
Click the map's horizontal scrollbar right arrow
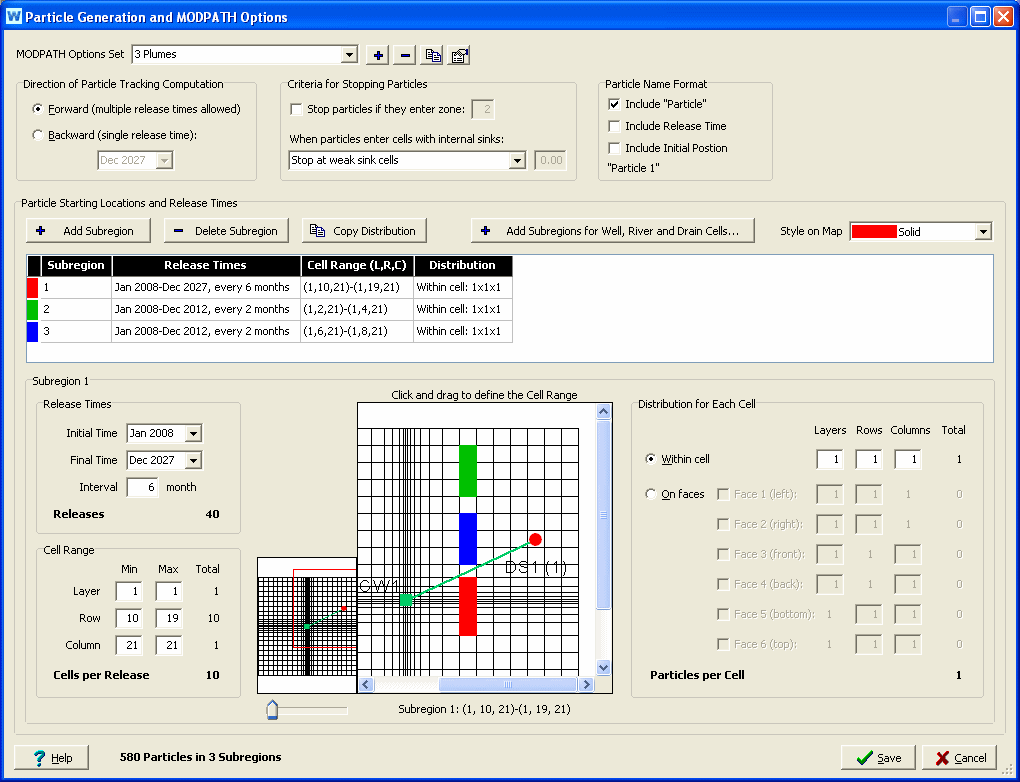pos(586,684)
